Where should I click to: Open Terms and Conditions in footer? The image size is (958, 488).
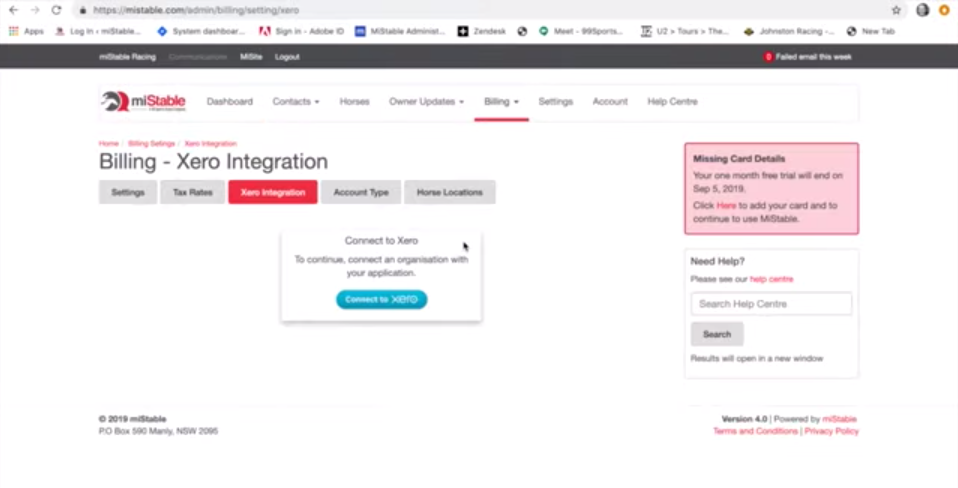pyautogui.click(x=755, y=431)
